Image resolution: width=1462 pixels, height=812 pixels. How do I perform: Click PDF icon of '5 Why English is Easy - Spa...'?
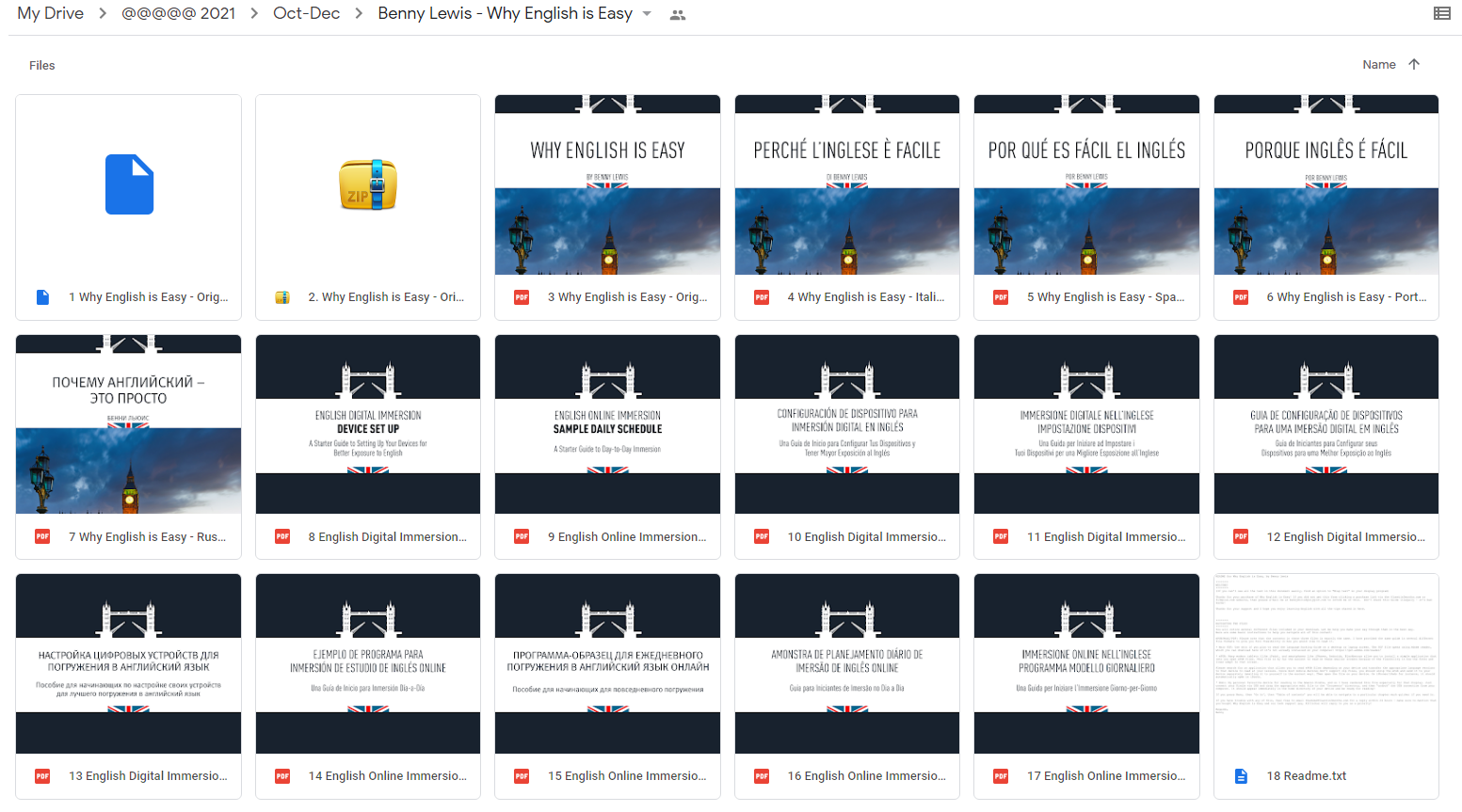point(1001,297)
